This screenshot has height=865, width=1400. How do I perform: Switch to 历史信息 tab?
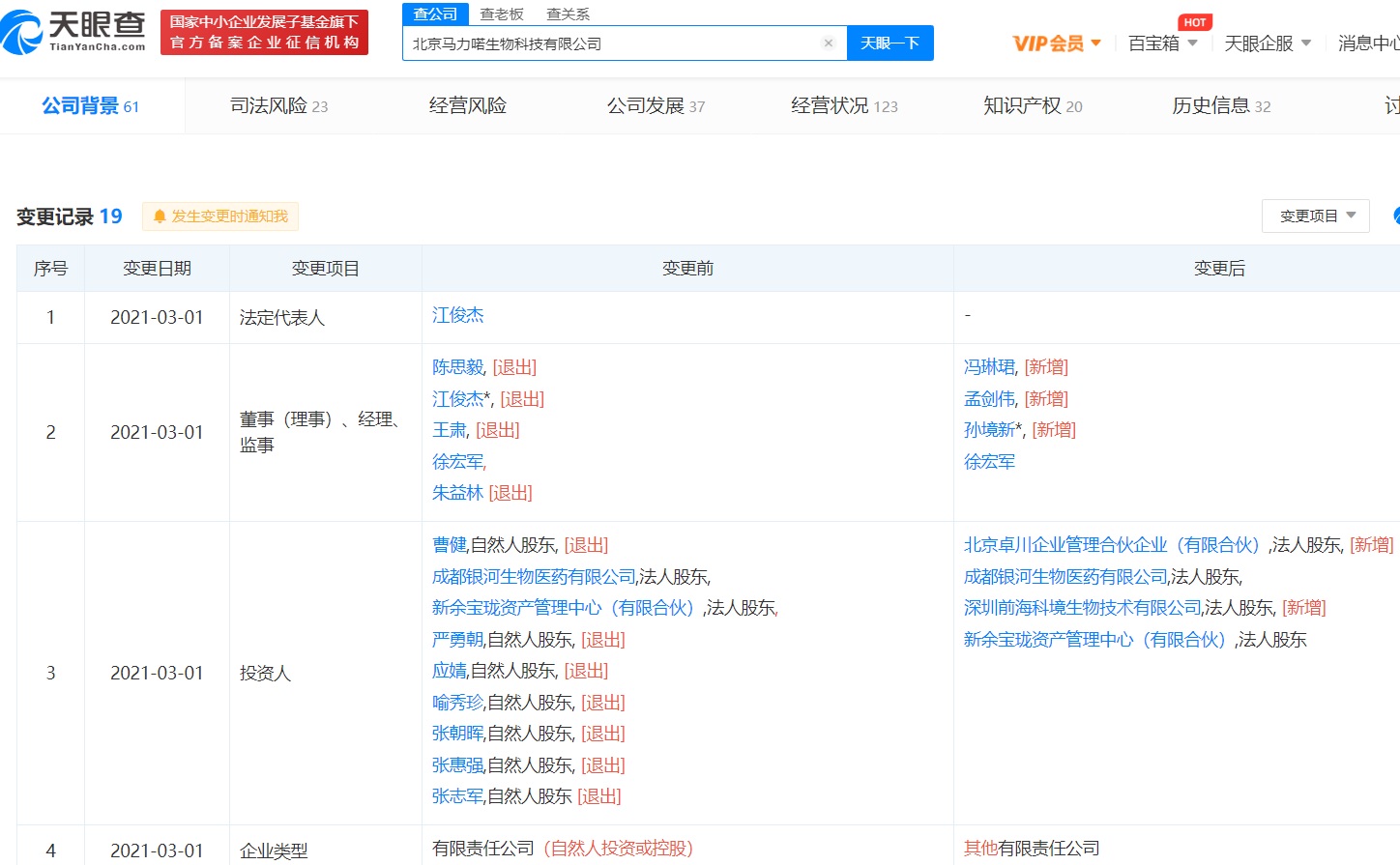1221,105
